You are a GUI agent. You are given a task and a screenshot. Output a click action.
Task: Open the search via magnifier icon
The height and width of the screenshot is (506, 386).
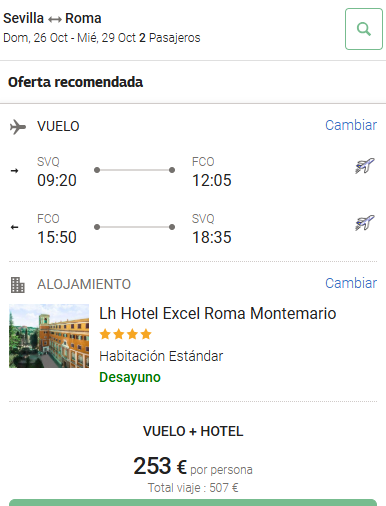click(x=364, y=29)
